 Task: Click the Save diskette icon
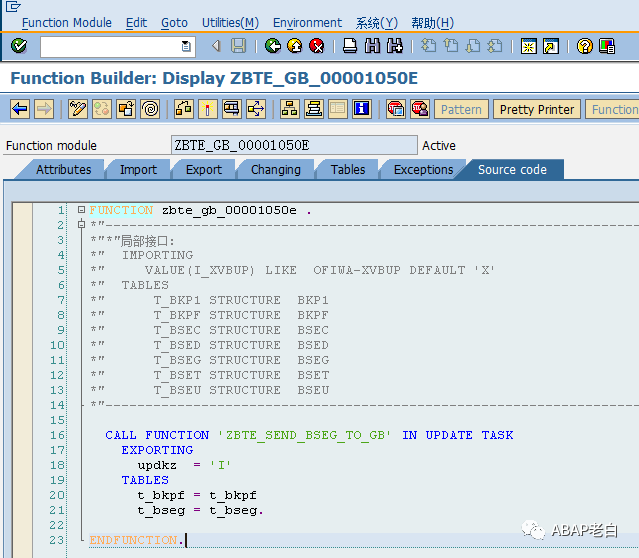[x=239, y=46]
